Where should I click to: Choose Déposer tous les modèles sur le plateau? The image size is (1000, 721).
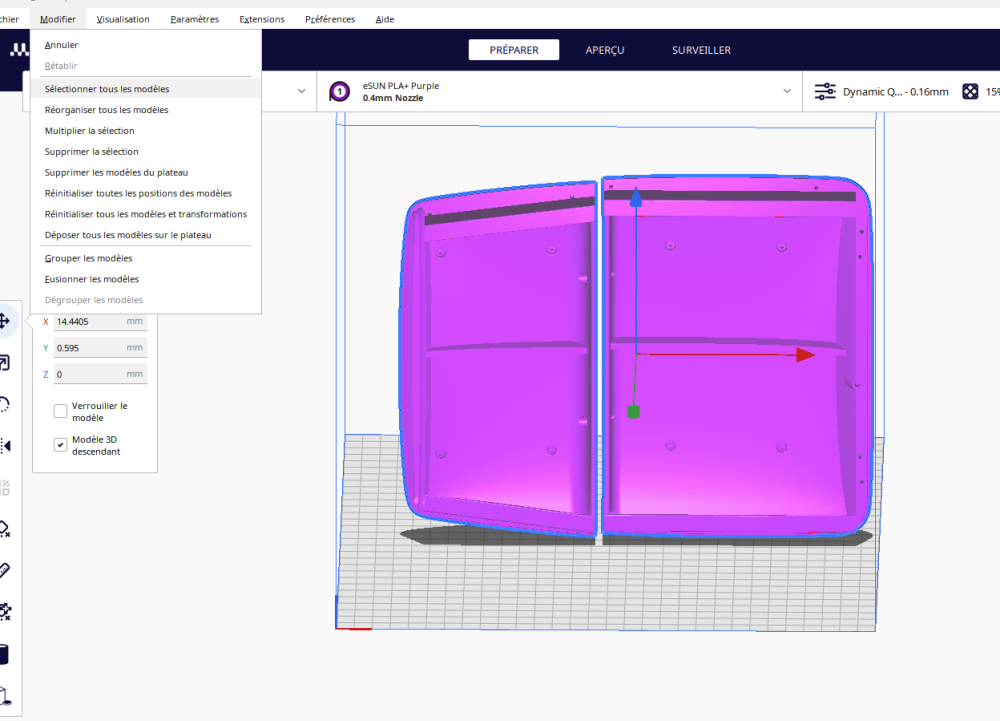[x=145, y=235]
